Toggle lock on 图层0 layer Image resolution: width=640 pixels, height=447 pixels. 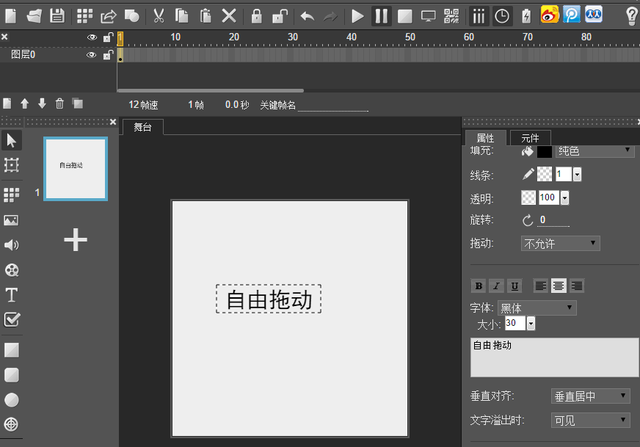pyautogui.click(x=107, y=54)
